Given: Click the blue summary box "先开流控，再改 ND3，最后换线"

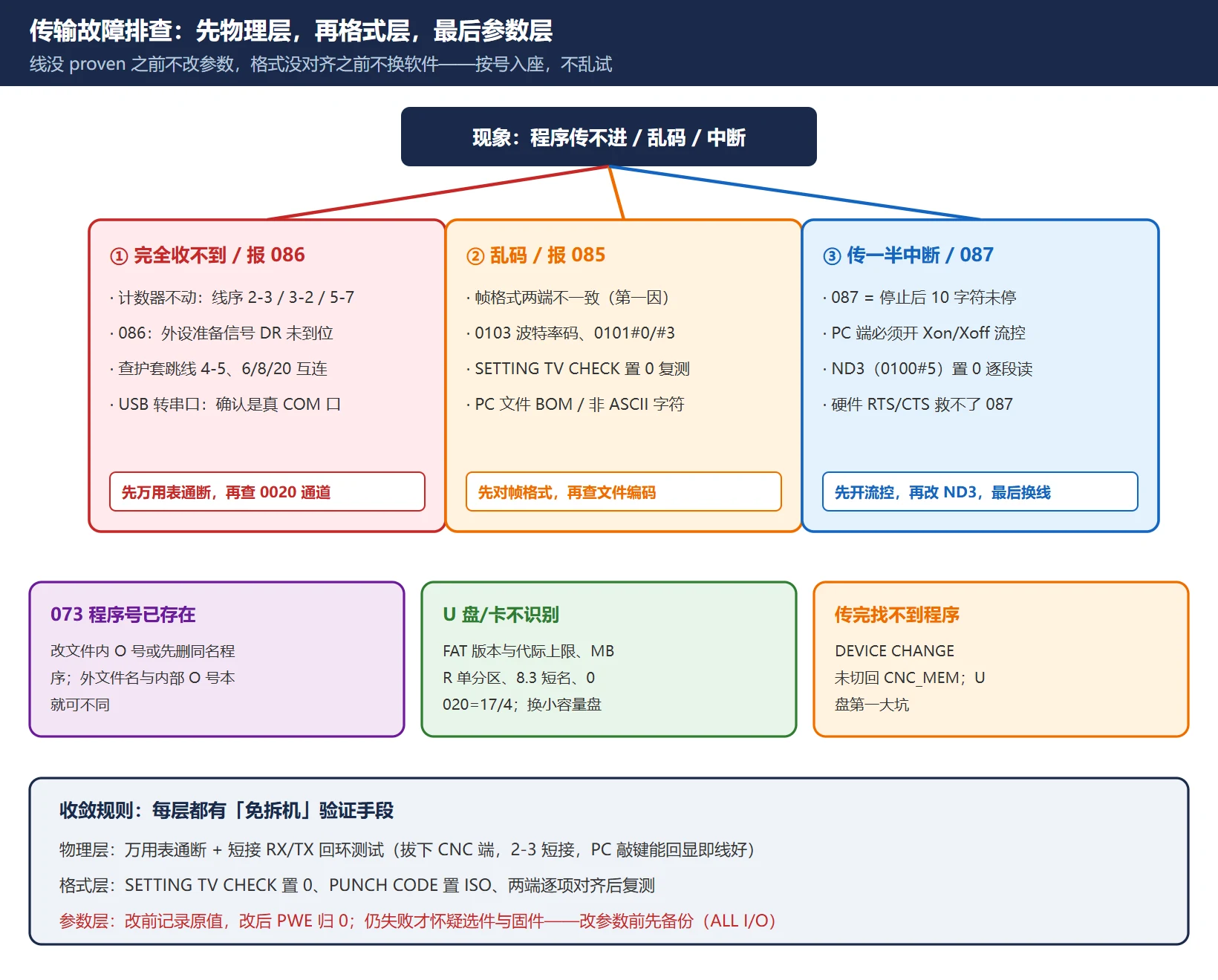Looking at the screenshot, I should (x=980, y=491).
